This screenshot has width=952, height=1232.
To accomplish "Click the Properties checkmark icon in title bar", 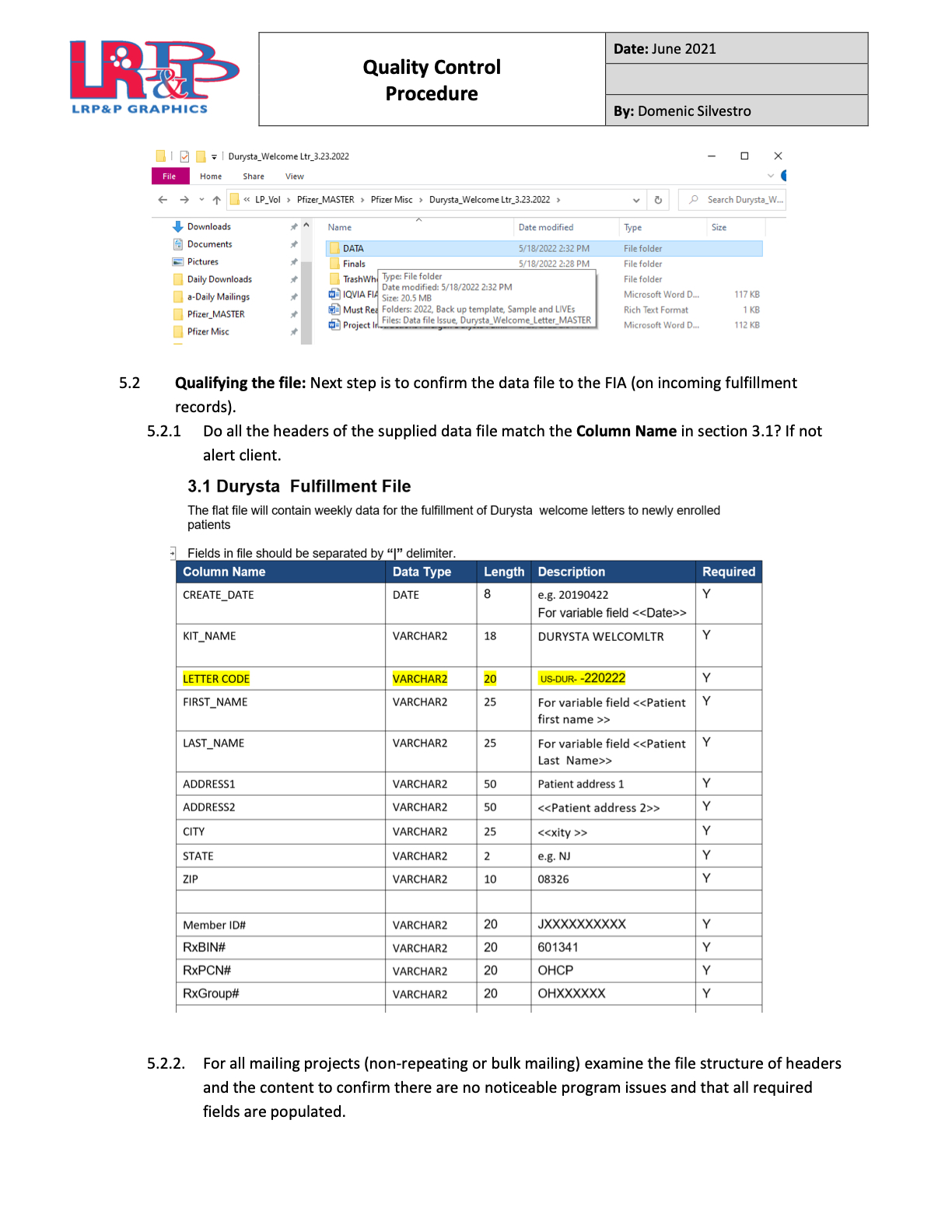I will point(184,156).
